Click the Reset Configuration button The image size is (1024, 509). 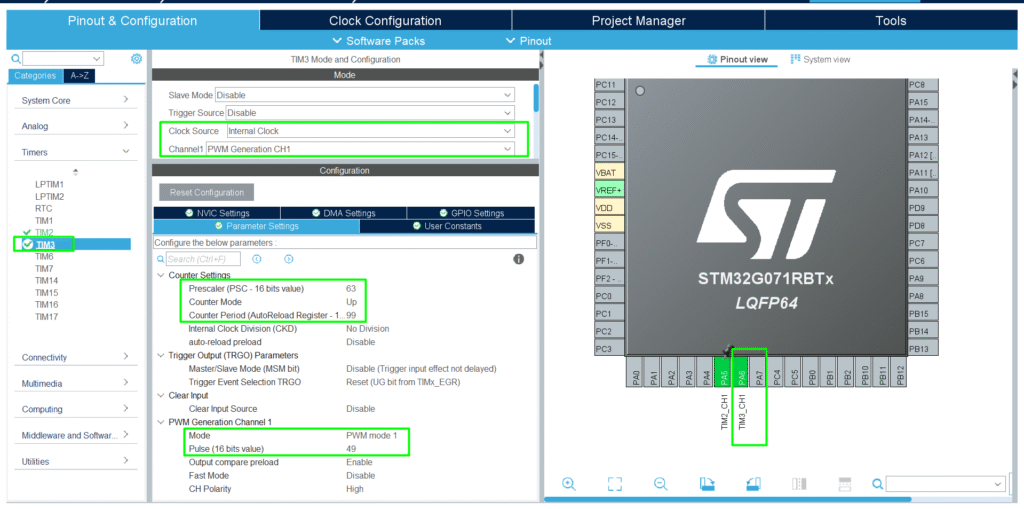[x=206, y=192]
